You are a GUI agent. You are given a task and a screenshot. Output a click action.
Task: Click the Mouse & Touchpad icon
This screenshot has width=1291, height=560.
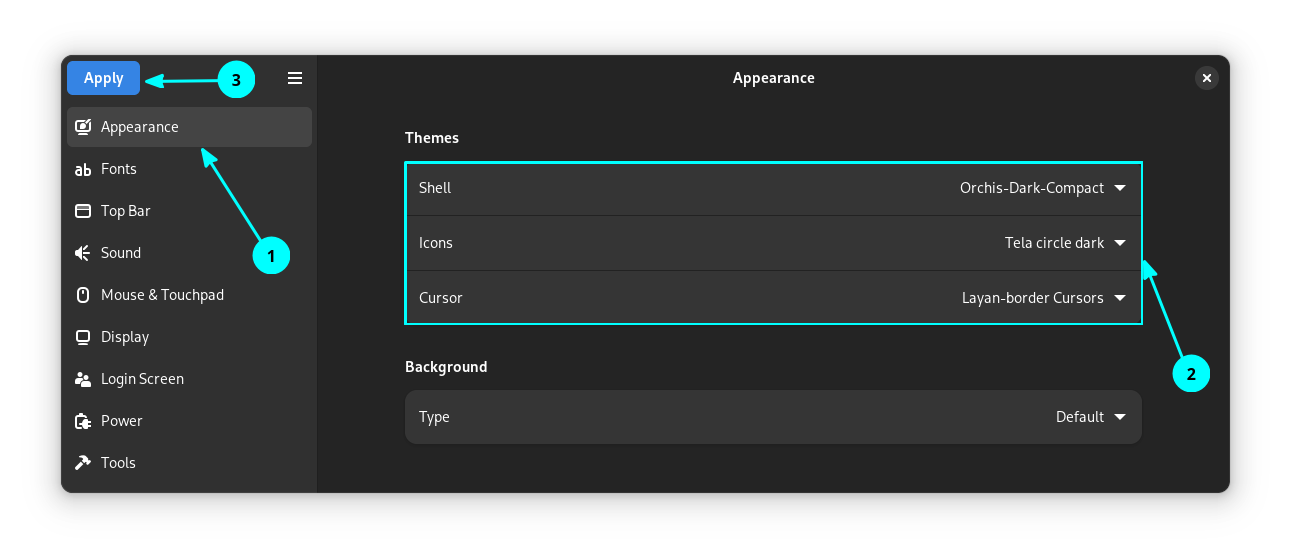point(83,295)
